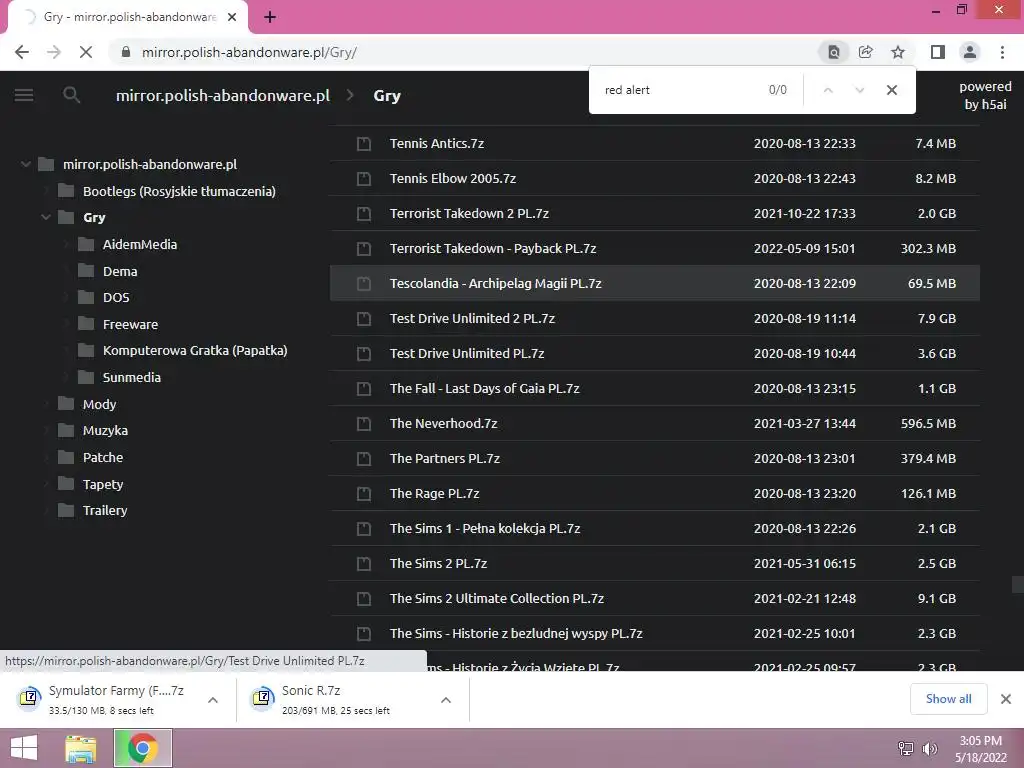
Task: Download The Rage PL.7z
Action: (434, 494)
